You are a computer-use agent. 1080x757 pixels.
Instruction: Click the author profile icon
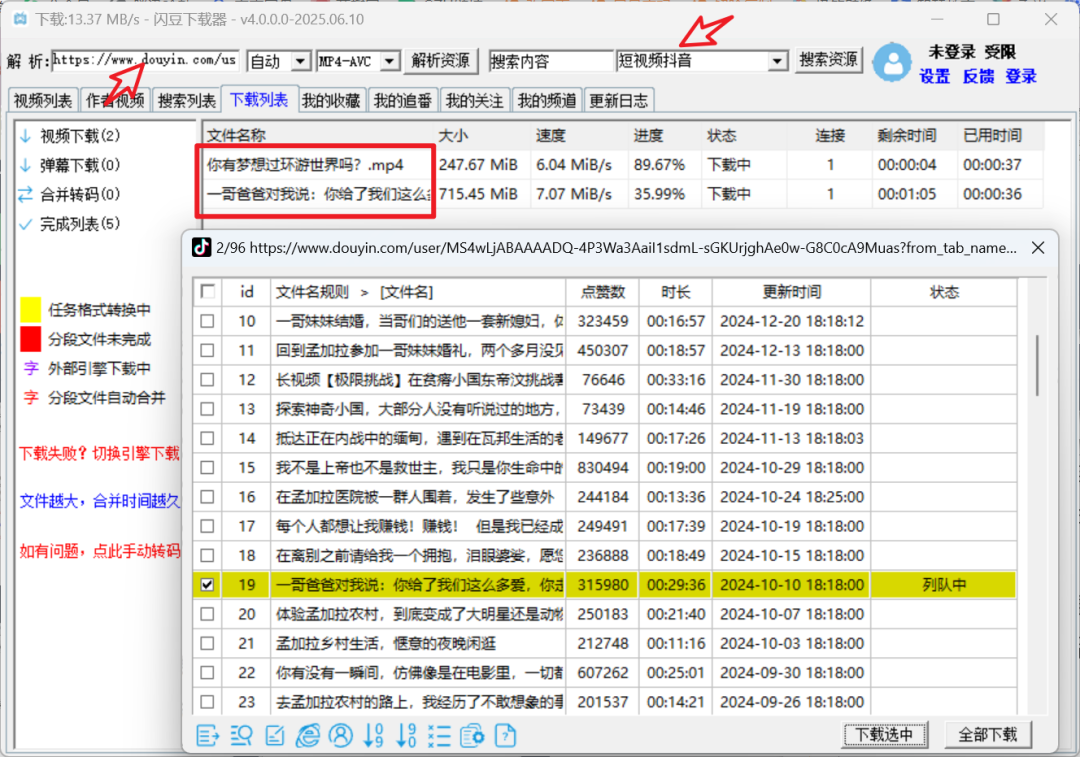coord(341,735)
